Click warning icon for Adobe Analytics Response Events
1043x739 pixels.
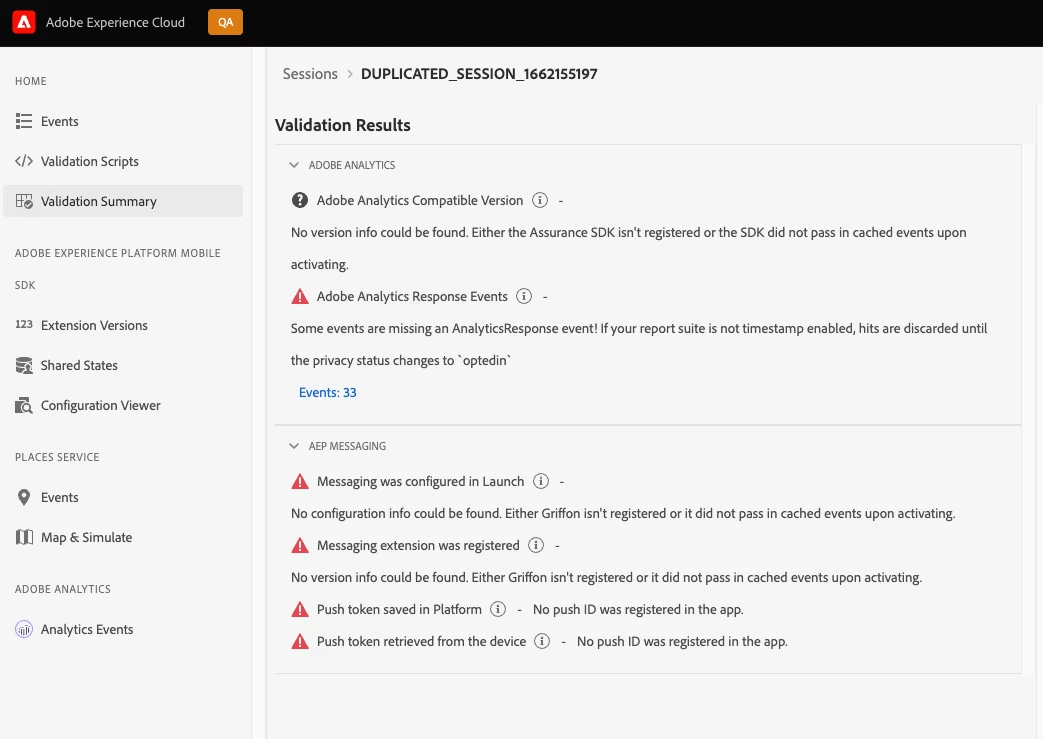pos(300,296)
